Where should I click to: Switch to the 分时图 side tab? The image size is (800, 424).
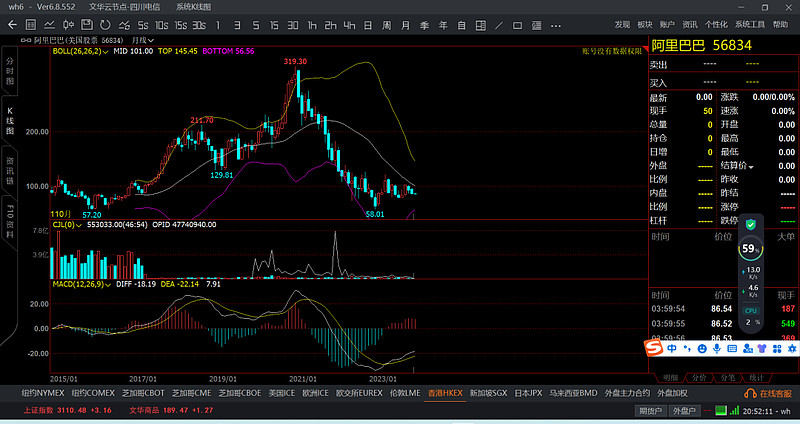click(x=10, y=71)
